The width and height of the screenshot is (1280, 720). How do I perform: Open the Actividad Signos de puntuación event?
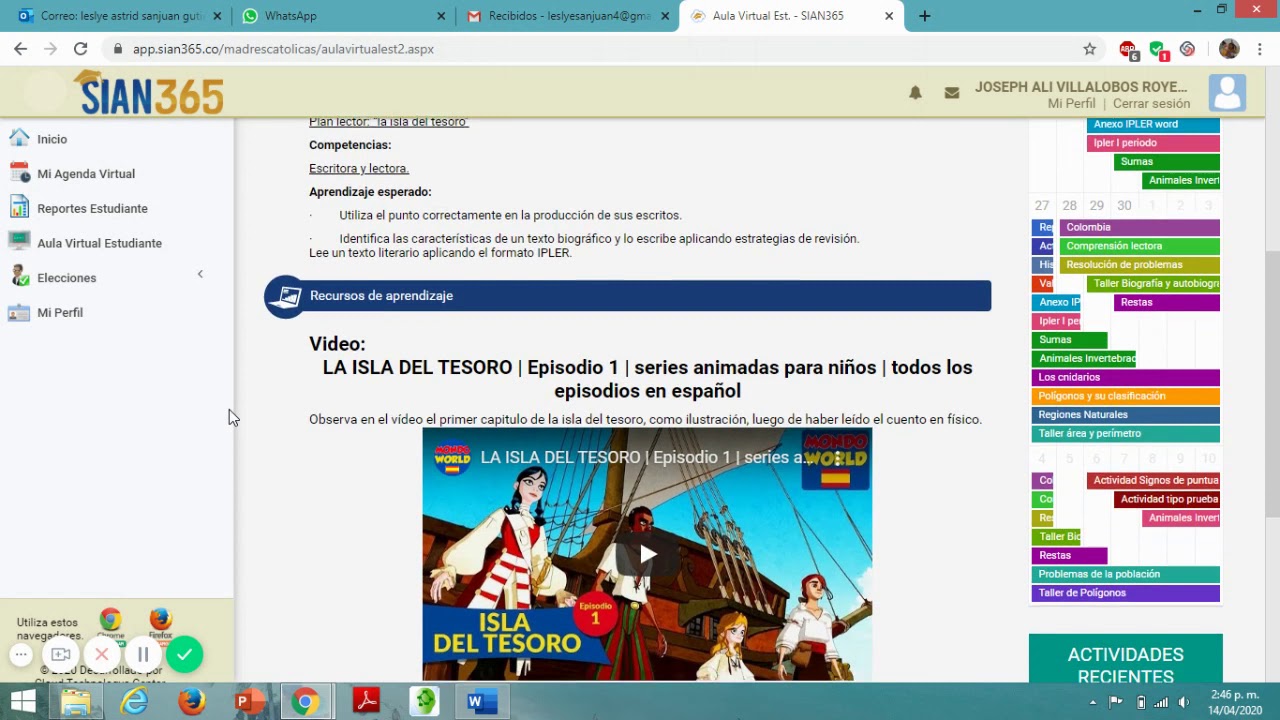pos(1153,481)
